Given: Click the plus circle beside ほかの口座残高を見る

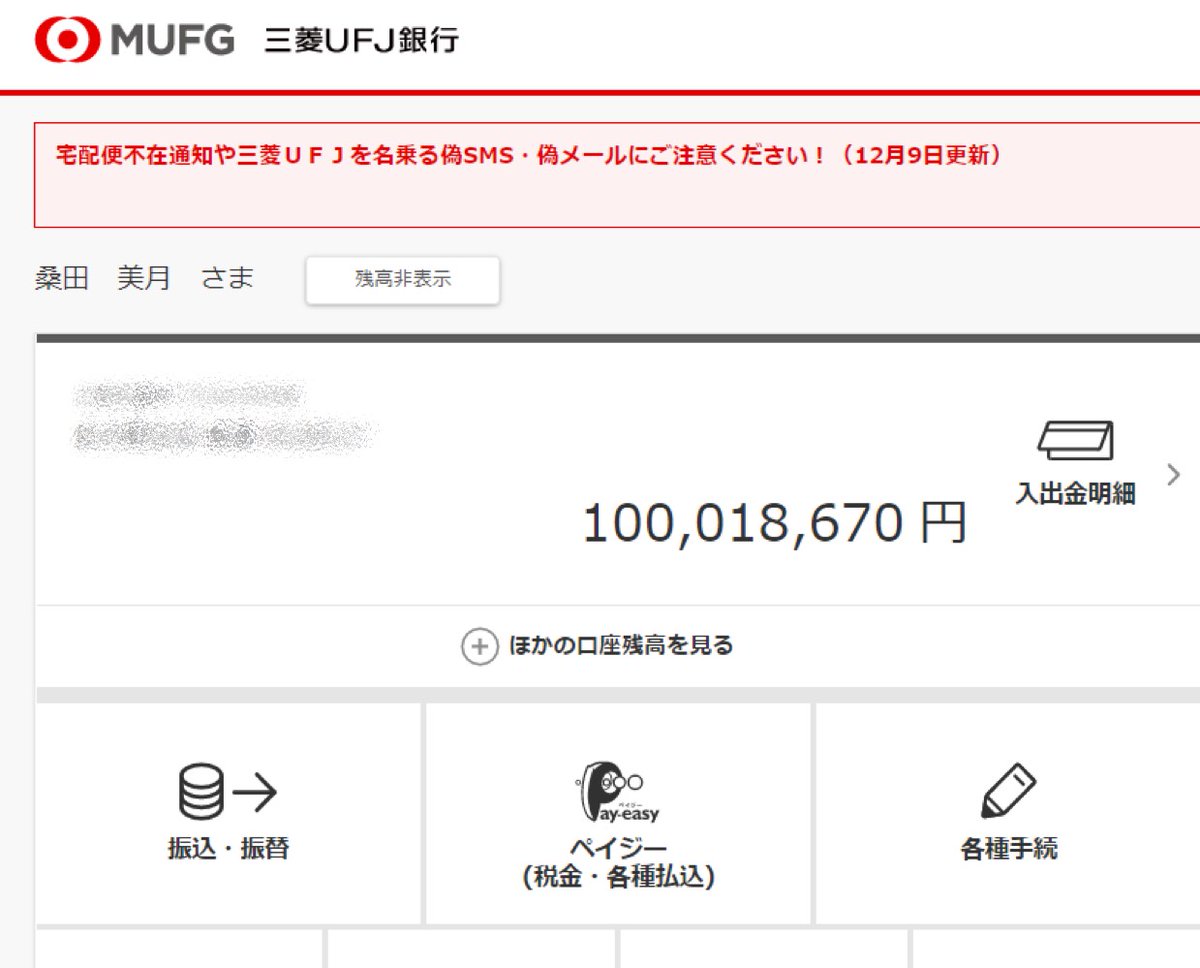Looking at the screenshot, I should point(479,646).
